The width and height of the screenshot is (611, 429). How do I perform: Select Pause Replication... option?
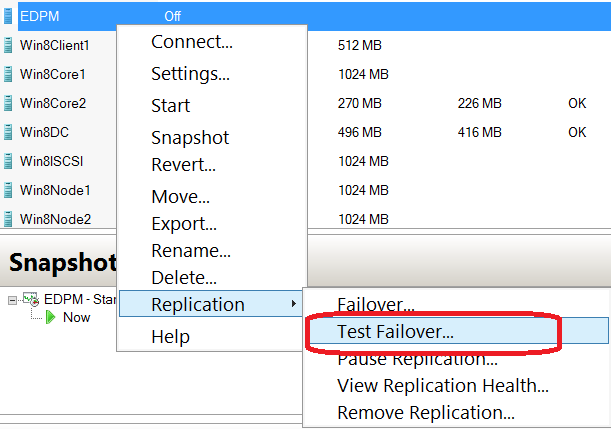[x=417, y=358]
